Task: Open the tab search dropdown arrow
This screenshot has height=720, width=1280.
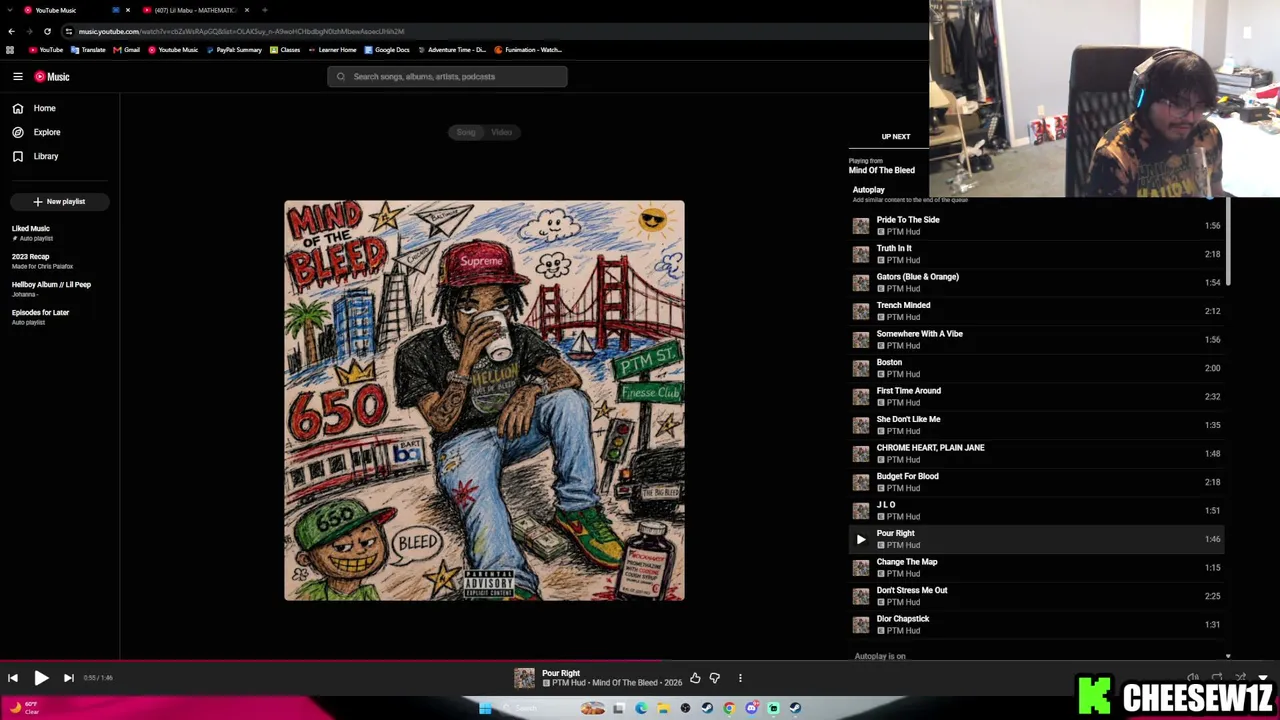Action: click(10, 10)
